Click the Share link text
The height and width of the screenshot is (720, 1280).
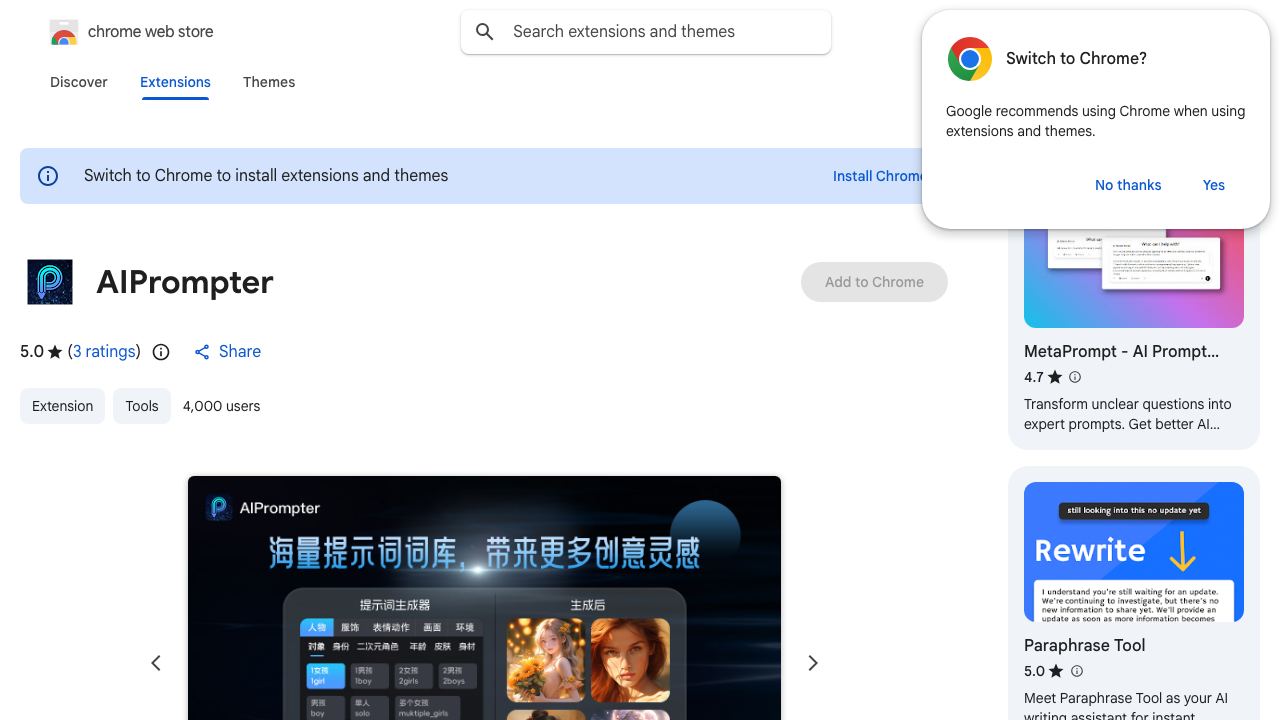coord(240,352)
